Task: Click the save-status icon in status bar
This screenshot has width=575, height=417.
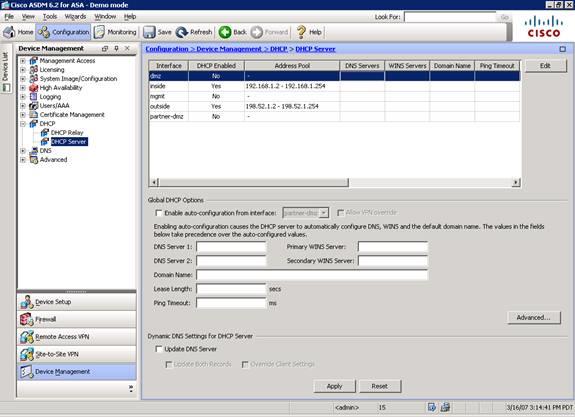Action: [432, 407]
